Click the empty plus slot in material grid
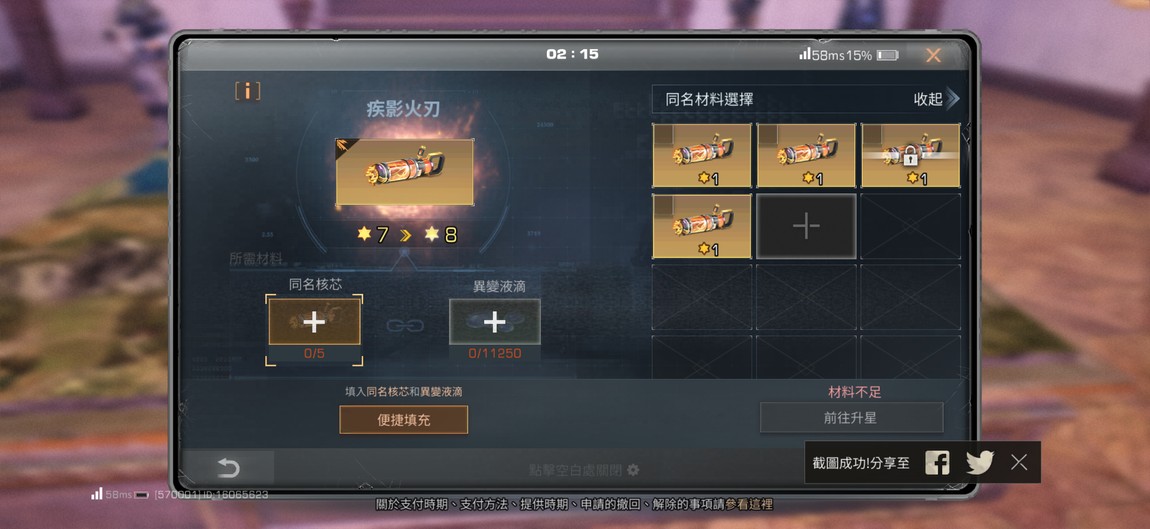Image resolution: width=1150 pixels, height=529 pixels. click(806, 226)
